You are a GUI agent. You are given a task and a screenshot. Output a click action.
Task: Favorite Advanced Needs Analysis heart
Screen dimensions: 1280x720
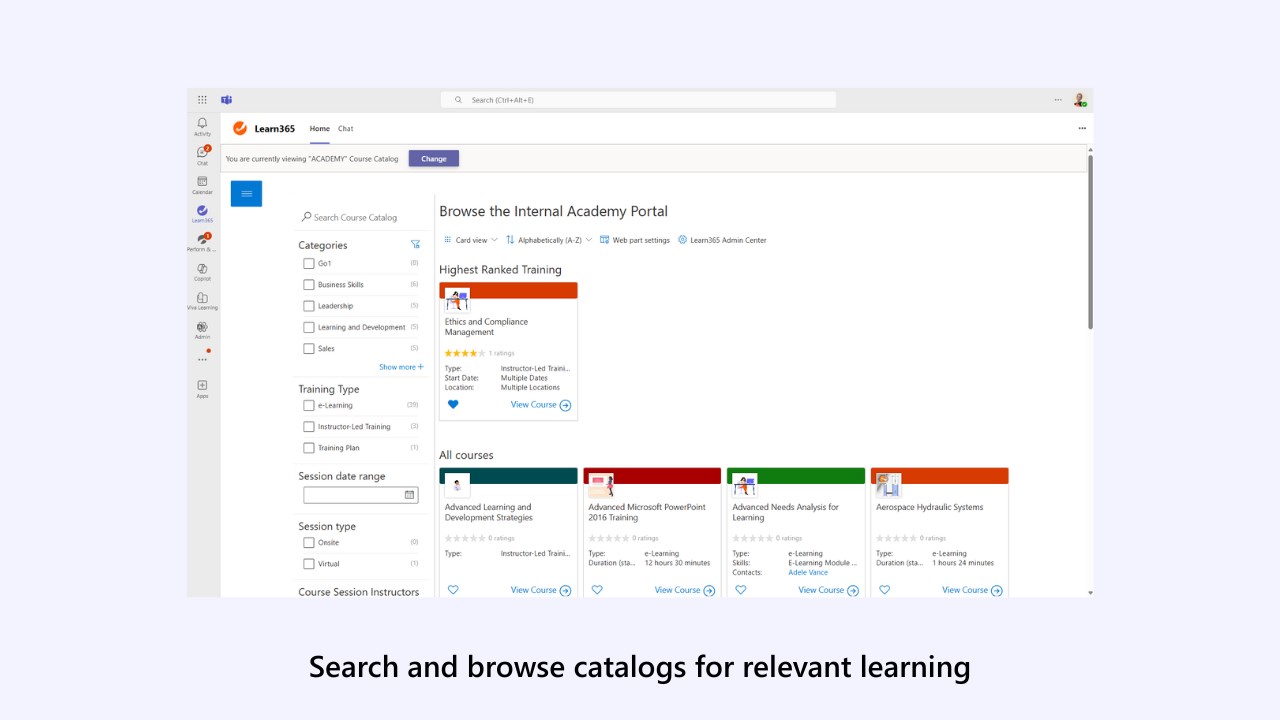coord(741,590)
